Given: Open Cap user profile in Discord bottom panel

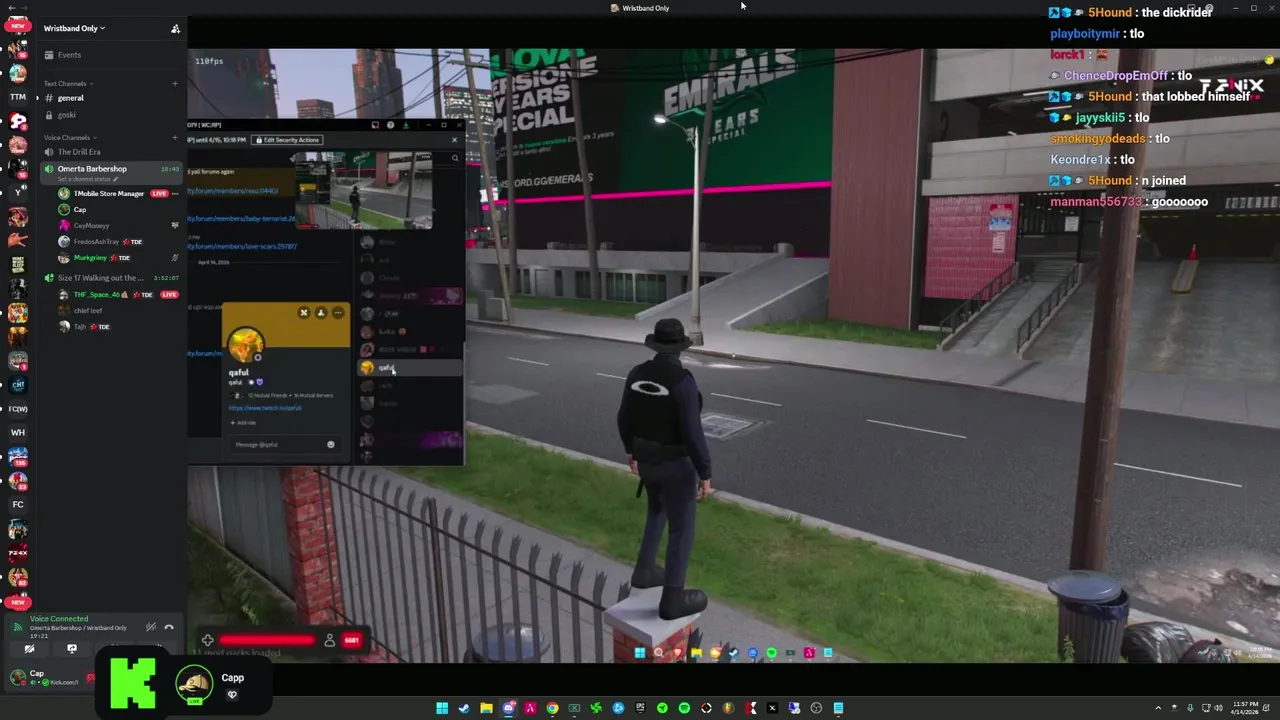Looking at the screenshot, I should (44, 677).
